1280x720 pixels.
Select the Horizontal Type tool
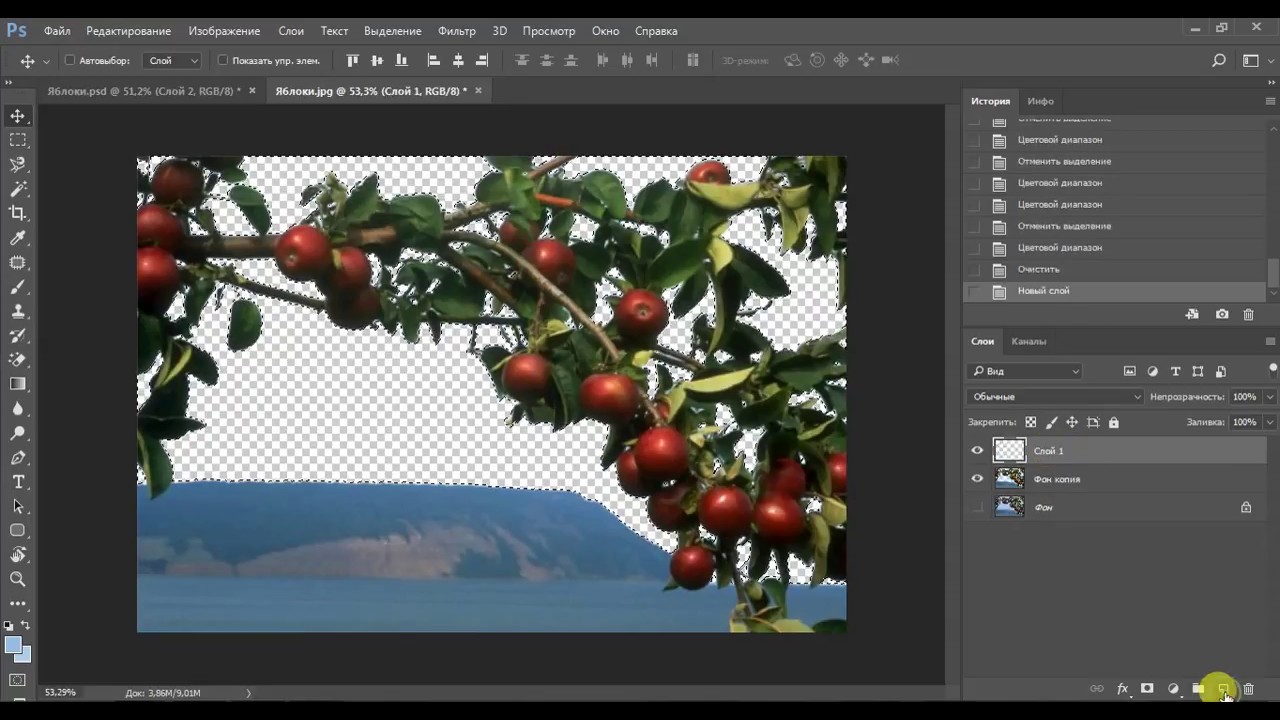click(18, 482)
